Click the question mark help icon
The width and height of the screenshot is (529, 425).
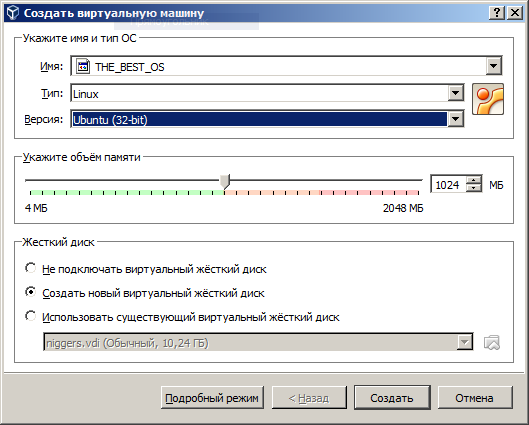[497, 13]
